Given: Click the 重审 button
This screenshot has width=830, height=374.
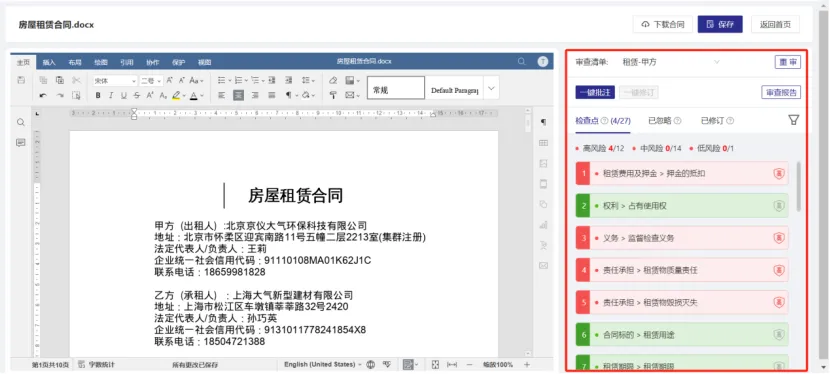Looking at the screenshot, I should 788,62.
